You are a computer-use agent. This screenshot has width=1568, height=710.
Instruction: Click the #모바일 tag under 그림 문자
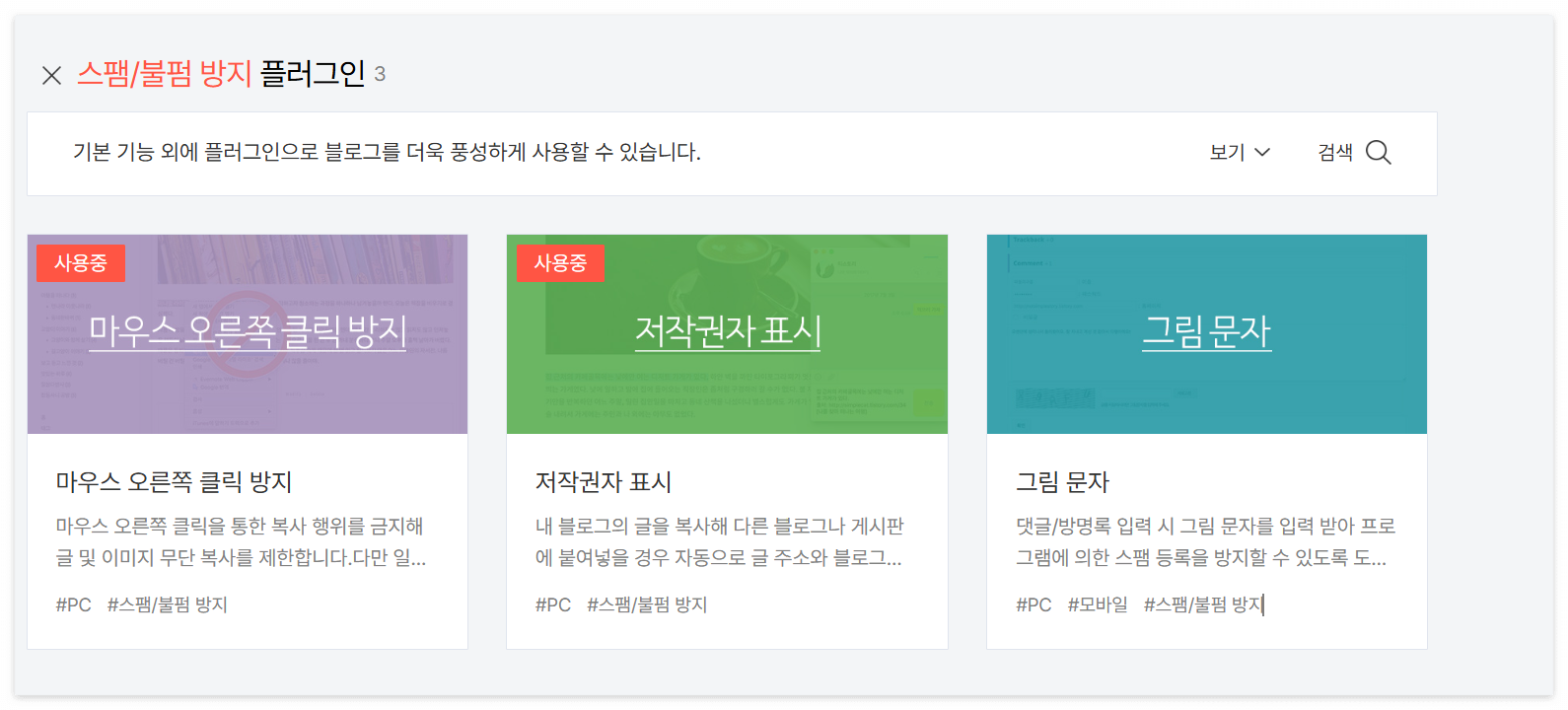pos(1098,604)
